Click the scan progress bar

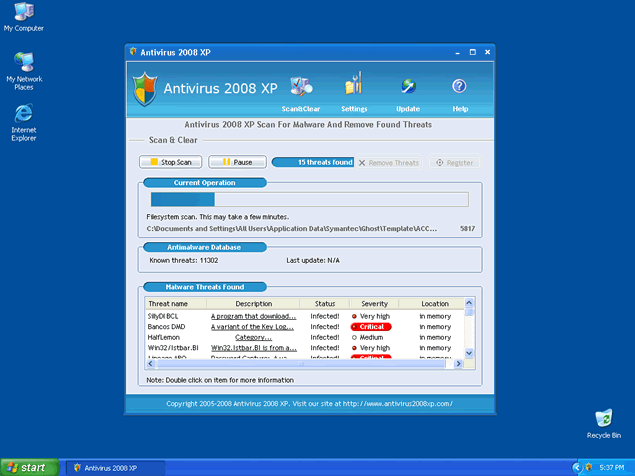tap(308, 199)
